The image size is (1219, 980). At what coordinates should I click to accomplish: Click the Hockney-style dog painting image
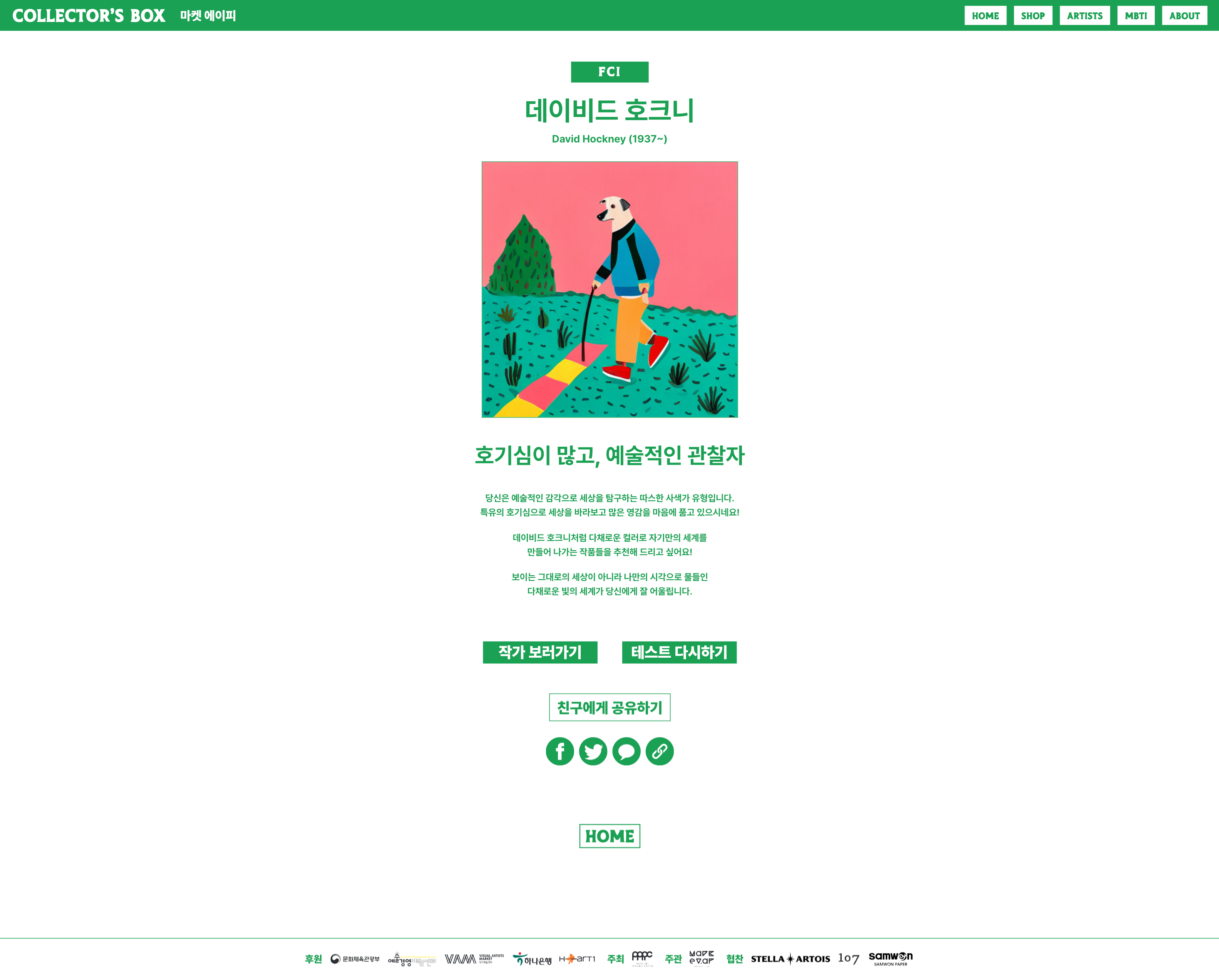point(609,290)
